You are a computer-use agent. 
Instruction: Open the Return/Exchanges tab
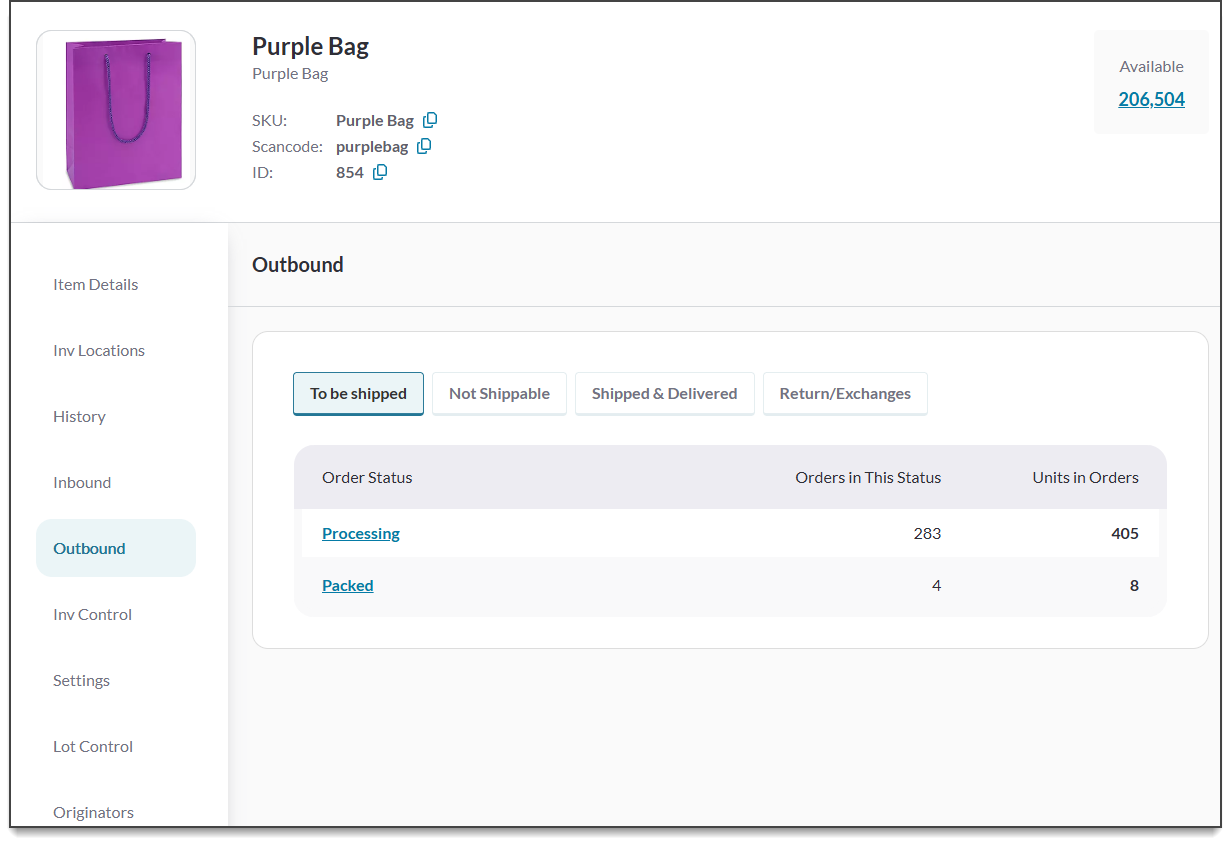pos(845,393)
